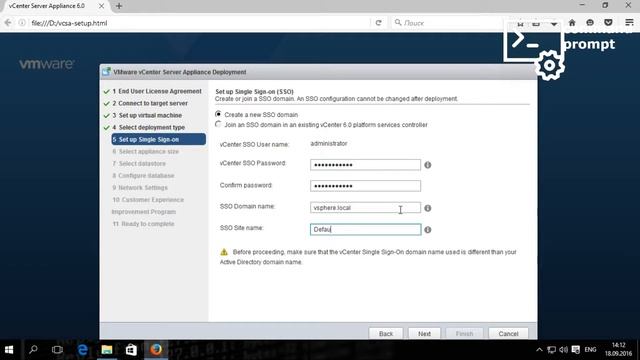Viewport: 640px width, 360px height.
Task: Open Firefox home page
Action: (x=572, y=23)
